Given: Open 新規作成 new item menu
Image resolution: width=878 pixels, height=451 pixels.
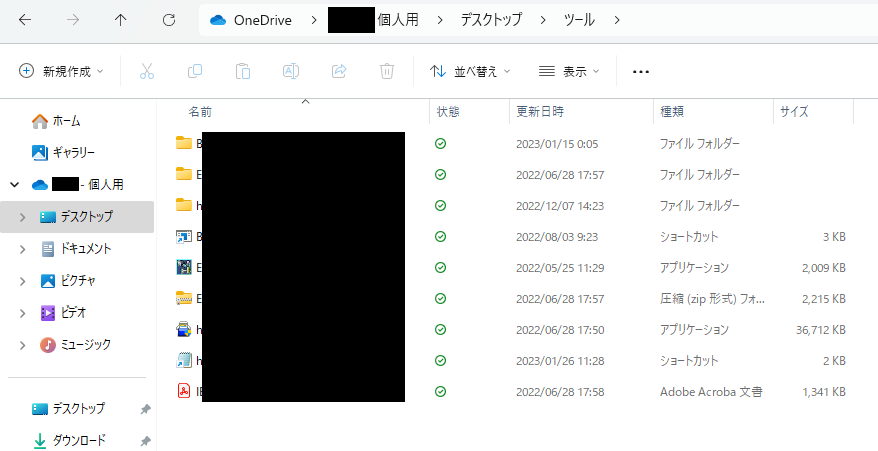Looking at the screenshot, I should (62, 71).
